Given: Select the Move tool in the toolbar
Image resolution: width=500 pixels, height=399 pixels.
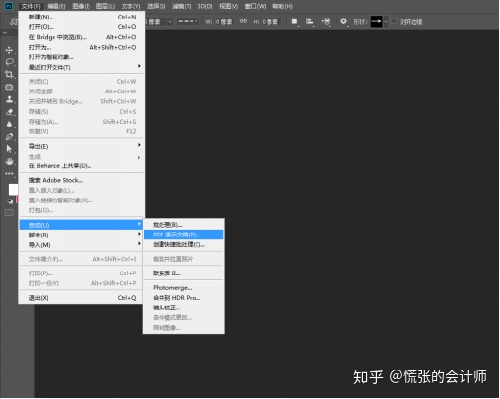Looking at the screenshot, I should [9, 50].
